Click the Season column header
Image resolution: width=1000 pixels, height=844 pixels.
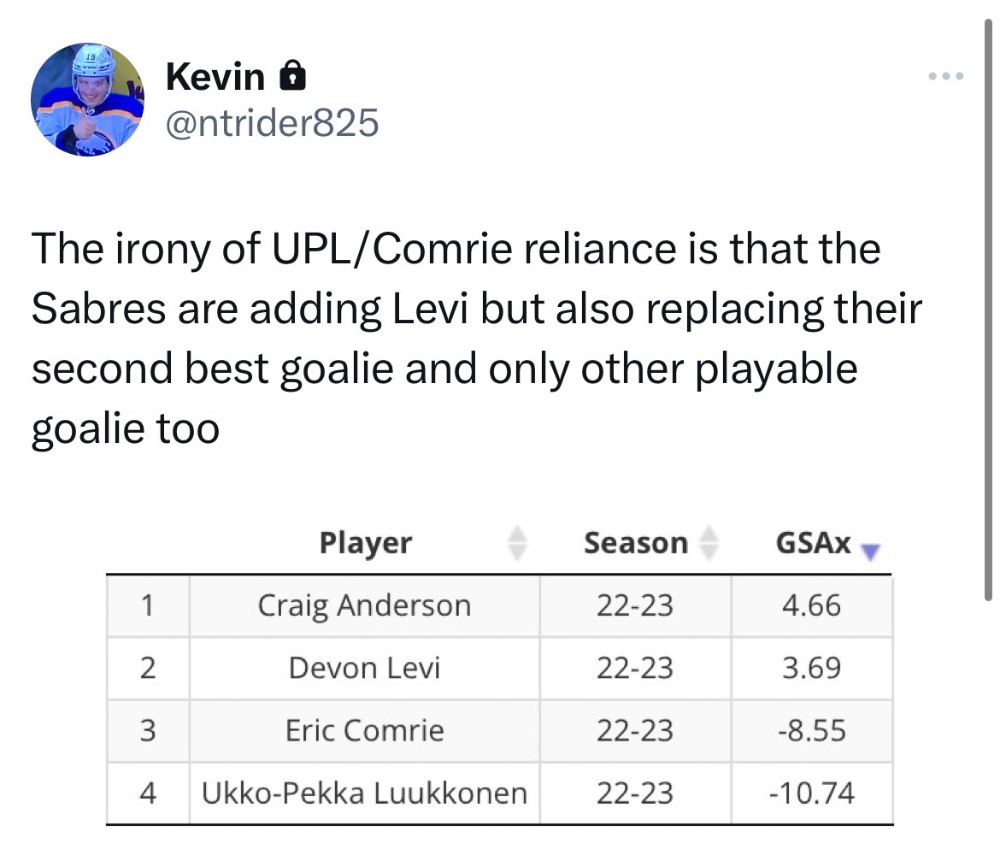636,543
